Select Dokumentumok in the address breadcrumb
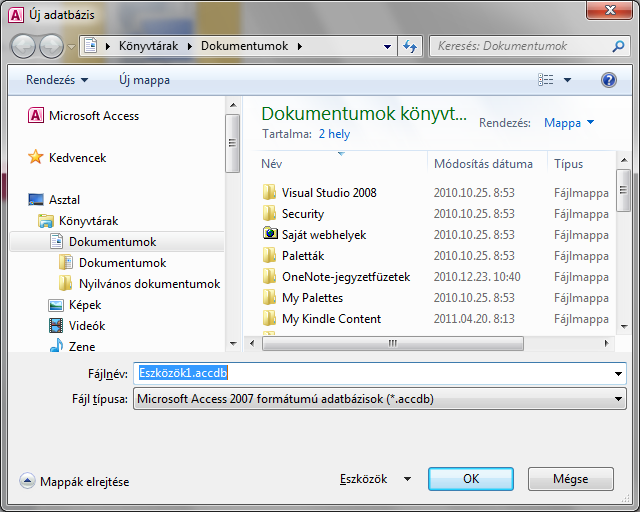 point(244,46)
